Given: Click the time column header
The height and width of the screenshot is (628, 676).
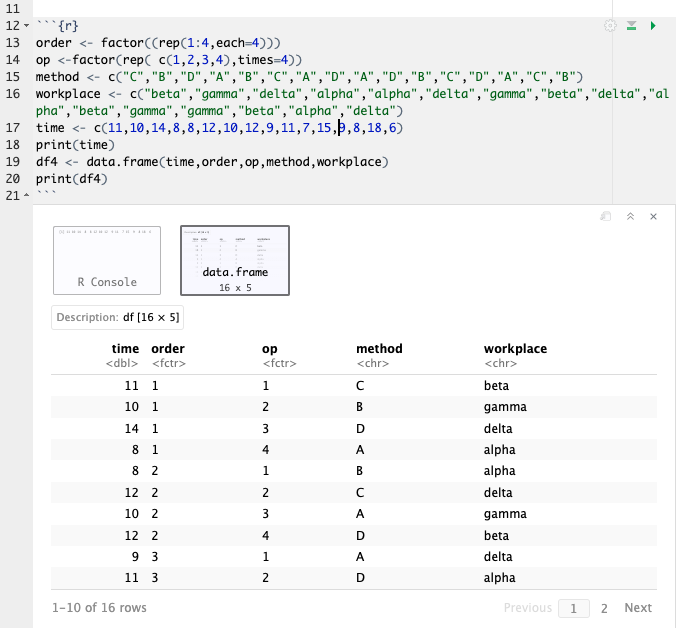Looking at the screenshot, I should (x=125, y=349).
